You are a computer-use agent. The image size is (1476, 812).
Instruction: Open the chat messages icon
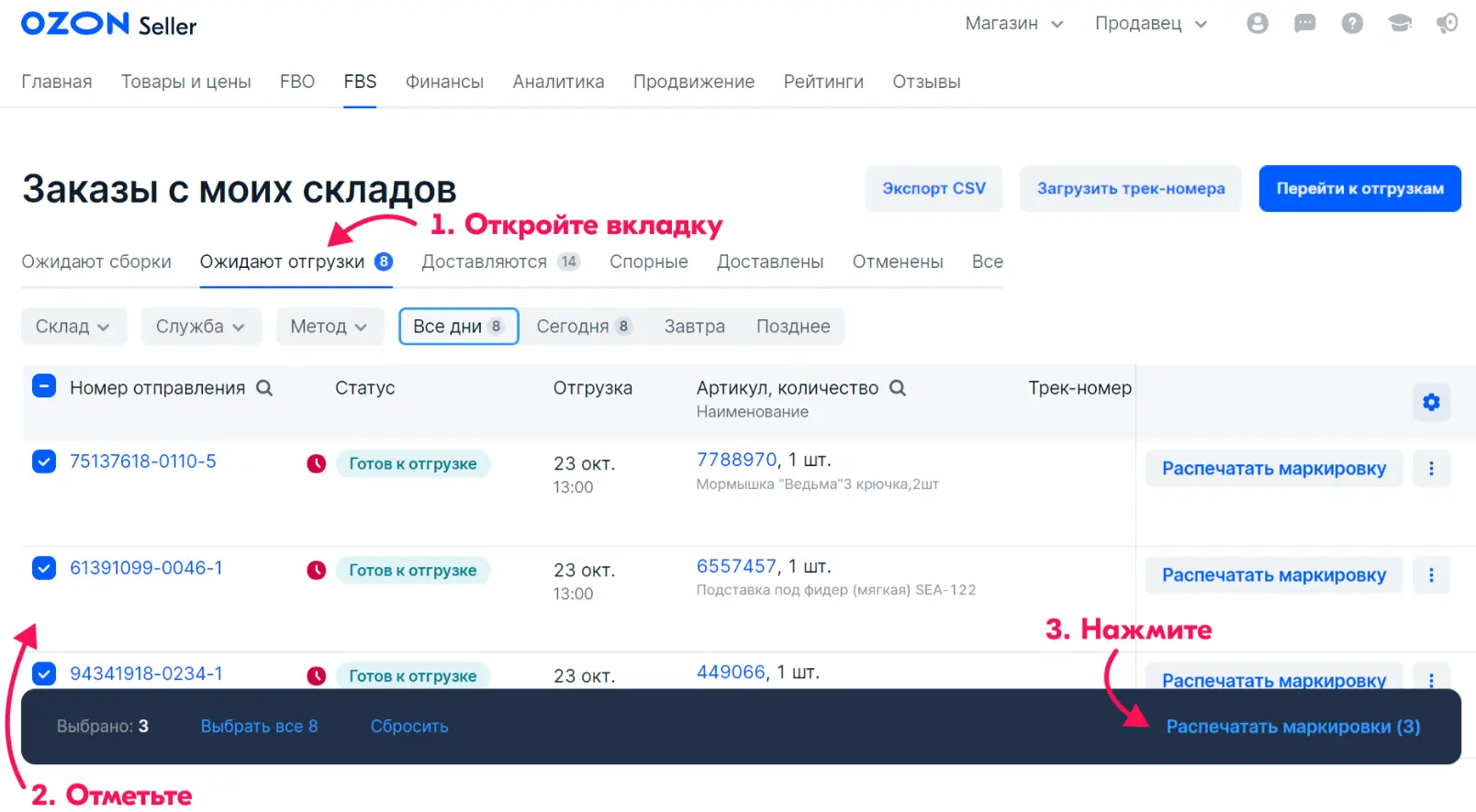pos(1304,24)
